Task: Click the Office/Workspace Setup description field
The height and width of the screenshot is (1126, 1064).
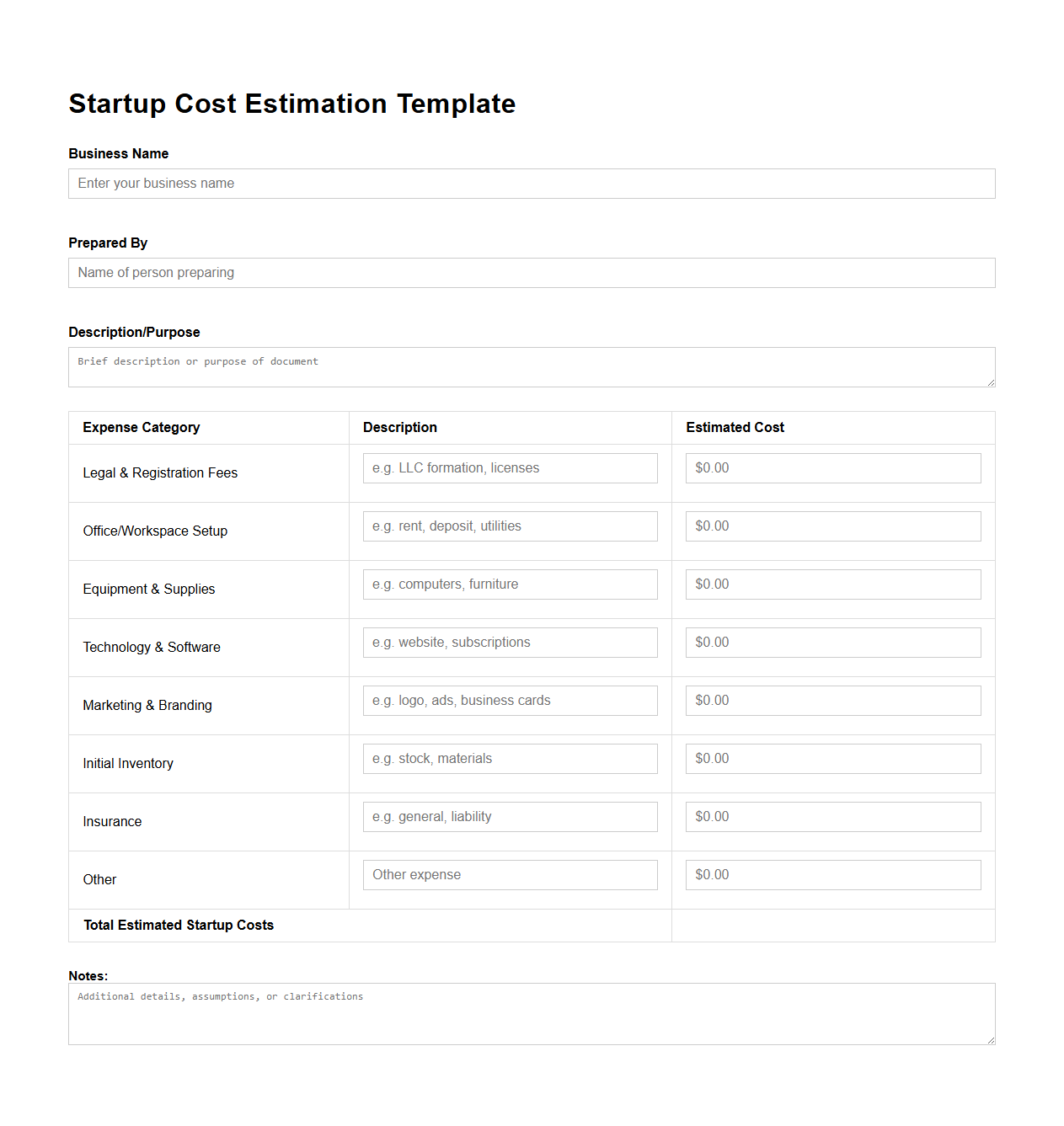Action: coord(510,526)
